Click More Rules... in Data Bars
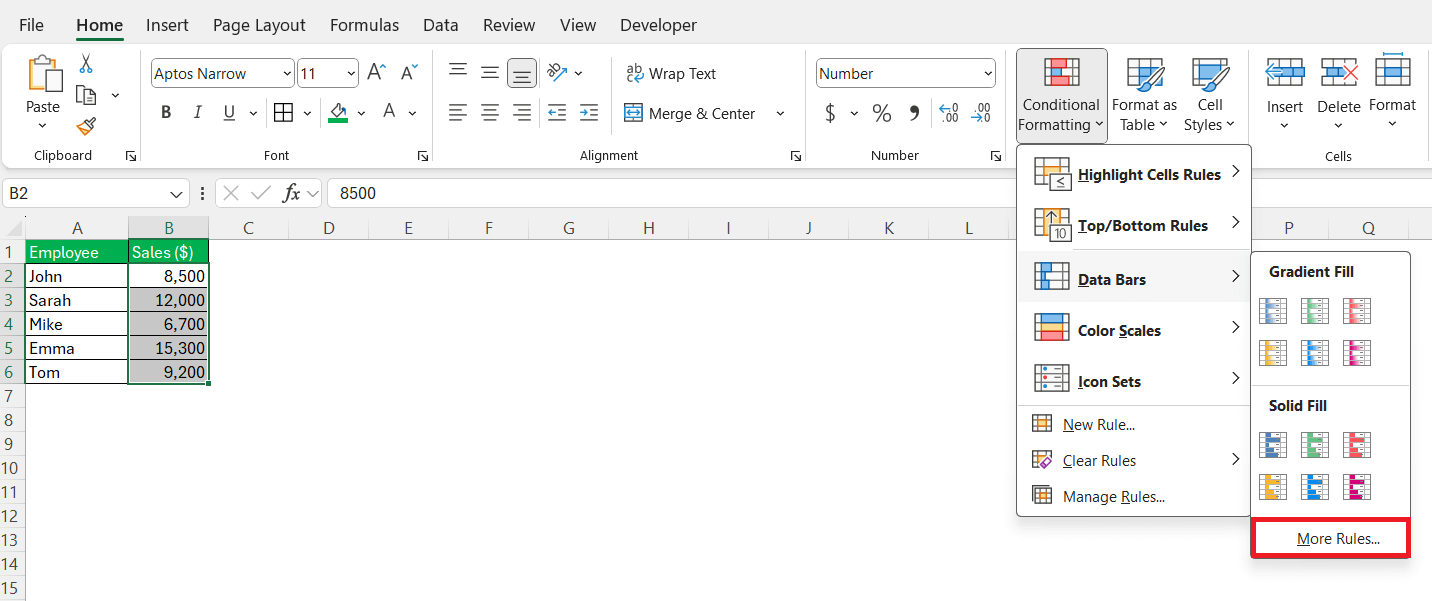 pos(1331,538)
